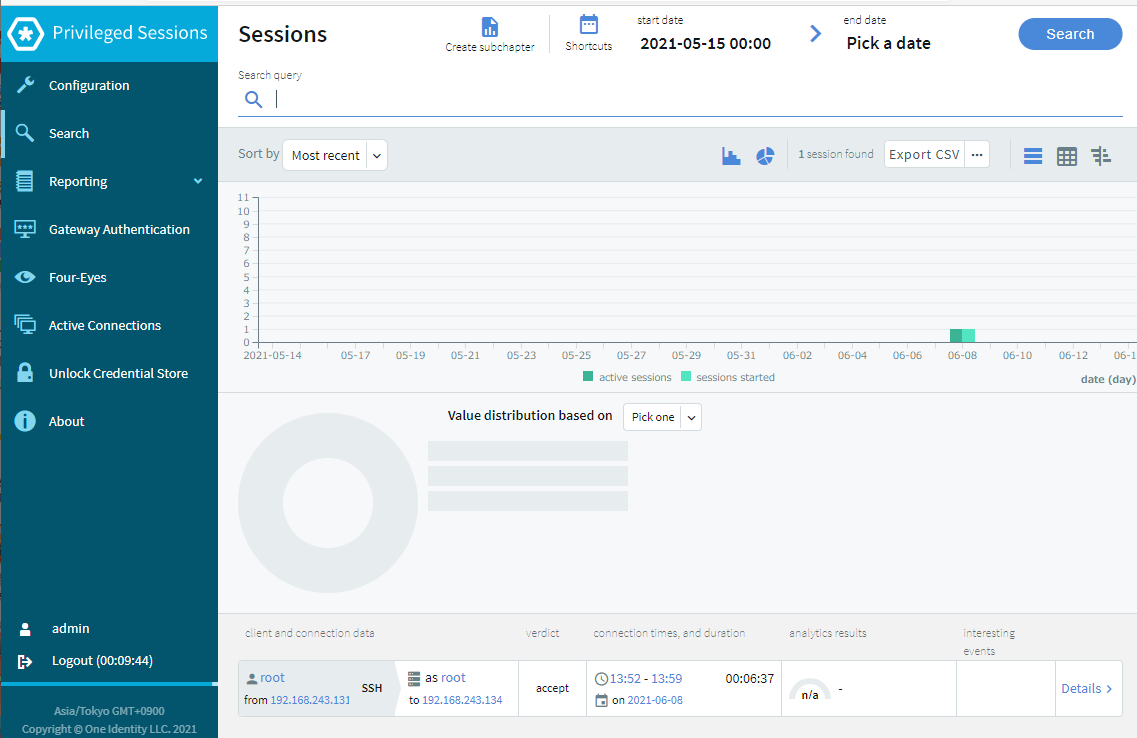Click the blue Search button
The width and height of the screenshot is (1137, 738).
point(1070,34)
